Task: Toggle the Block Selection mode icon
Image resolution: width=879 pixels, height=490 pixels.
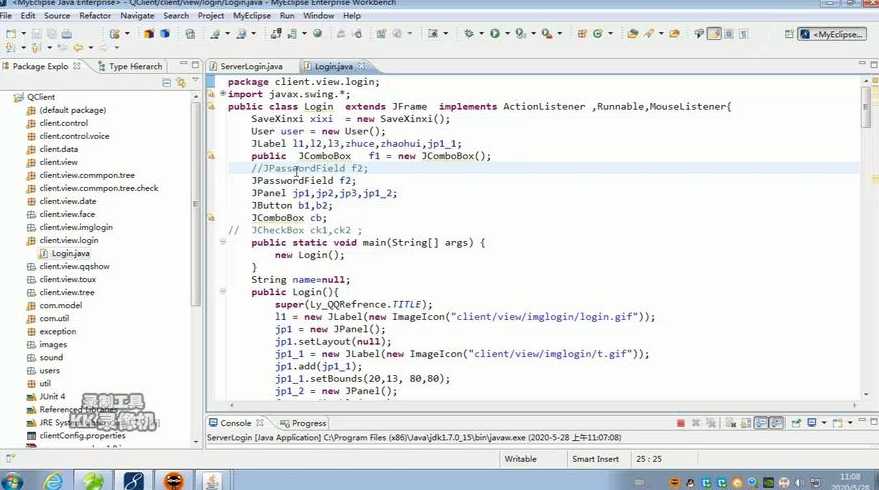Action: [x=729, y=34]
